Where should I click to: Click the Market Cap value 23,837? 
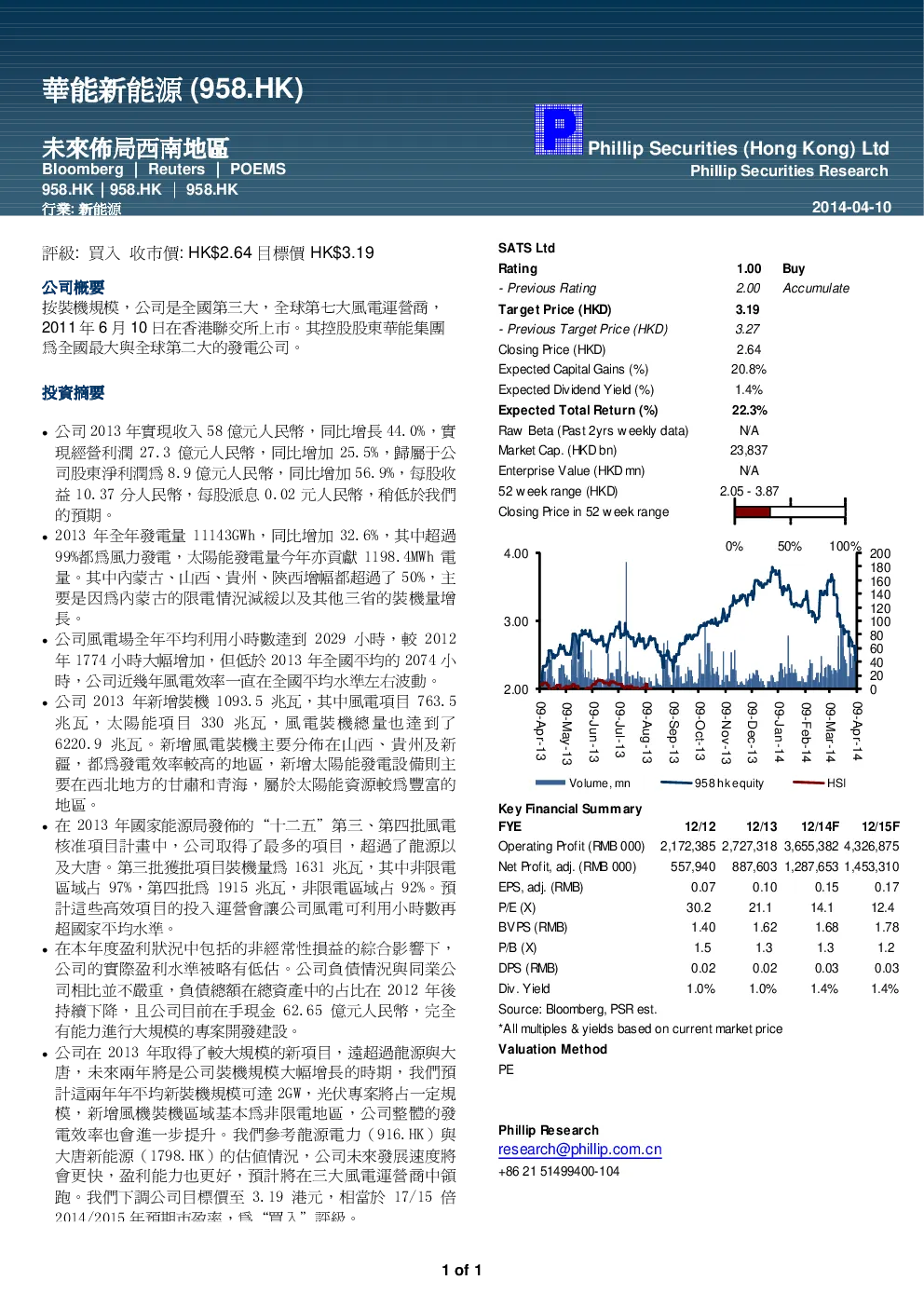tap(749, 451)
